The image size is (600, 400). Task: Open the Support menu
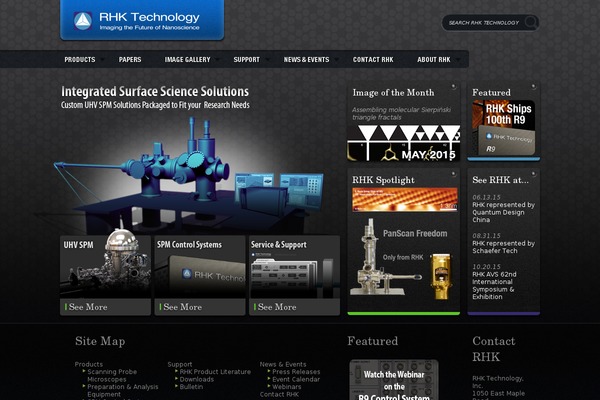[x=246, y=60]
